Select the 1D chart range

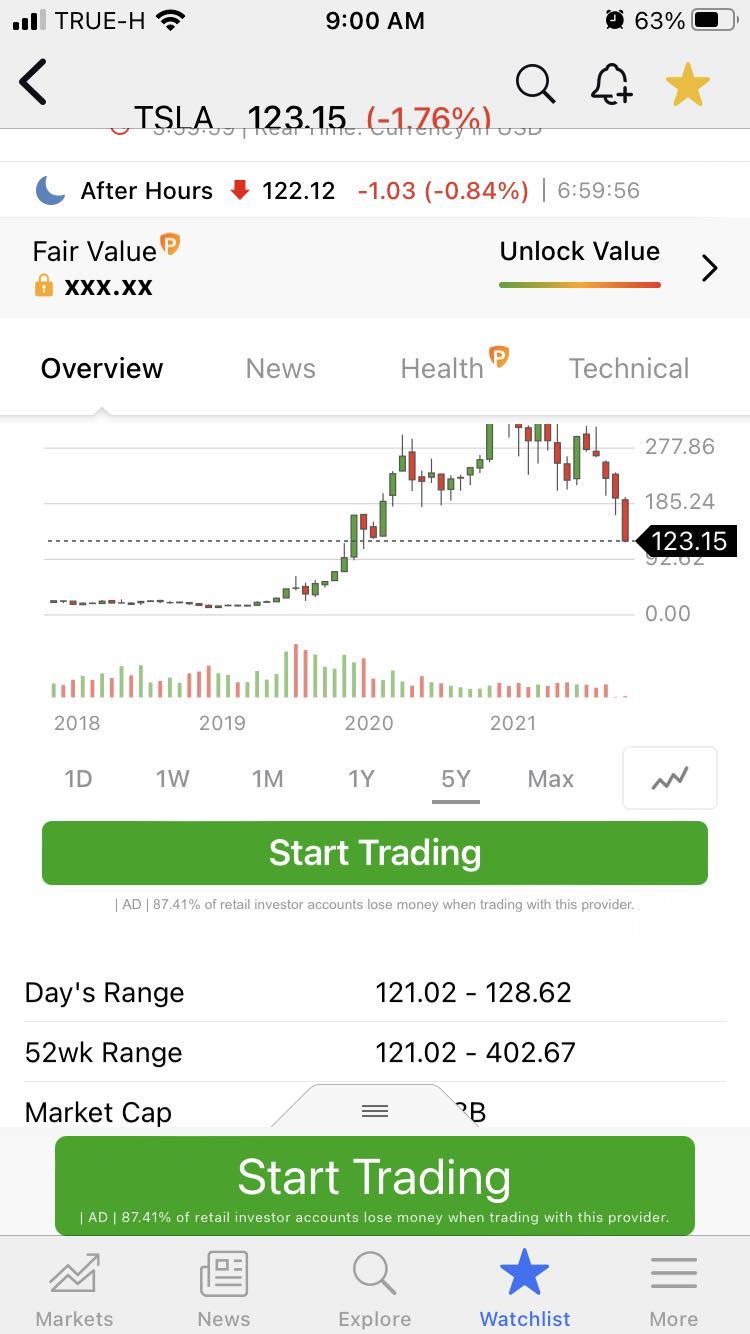(x=78, y=778)
